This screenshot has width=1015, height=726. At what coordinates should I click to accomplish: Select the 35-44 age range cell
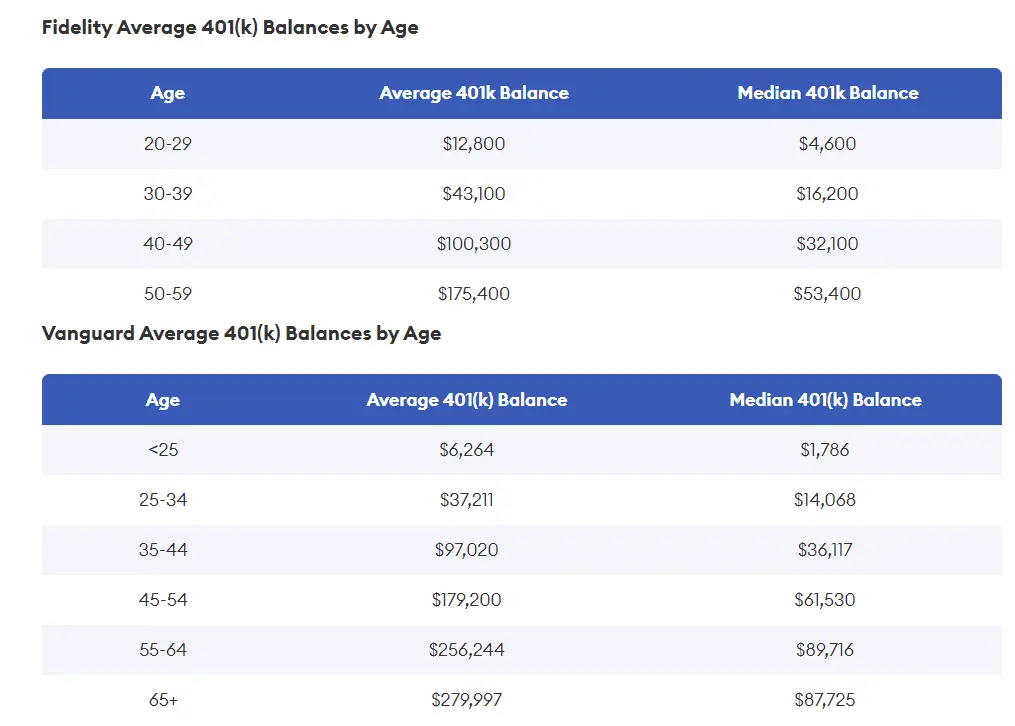click(163, 550)
